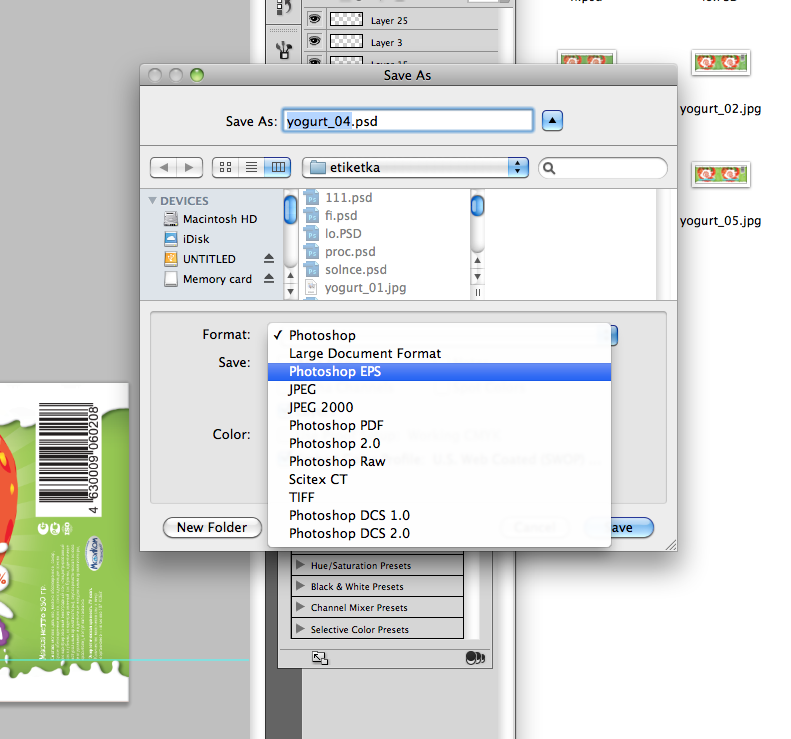
Task: Select Large Document Format option
Action: point(439,354)
